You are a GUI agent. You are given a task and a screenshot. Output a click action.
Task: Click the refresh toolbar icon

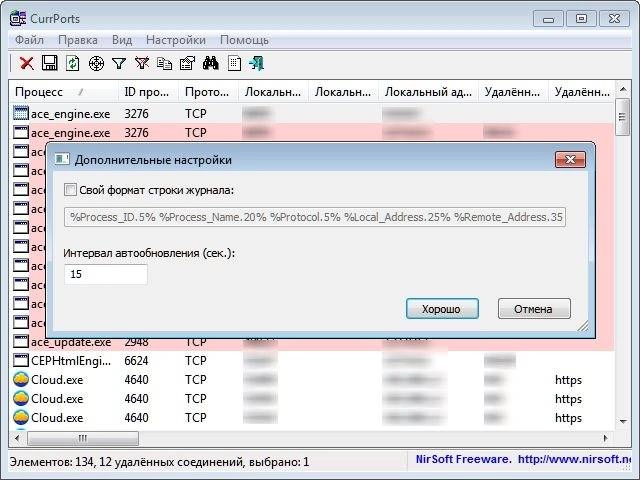pyautogui.click(x=73, y=63)
